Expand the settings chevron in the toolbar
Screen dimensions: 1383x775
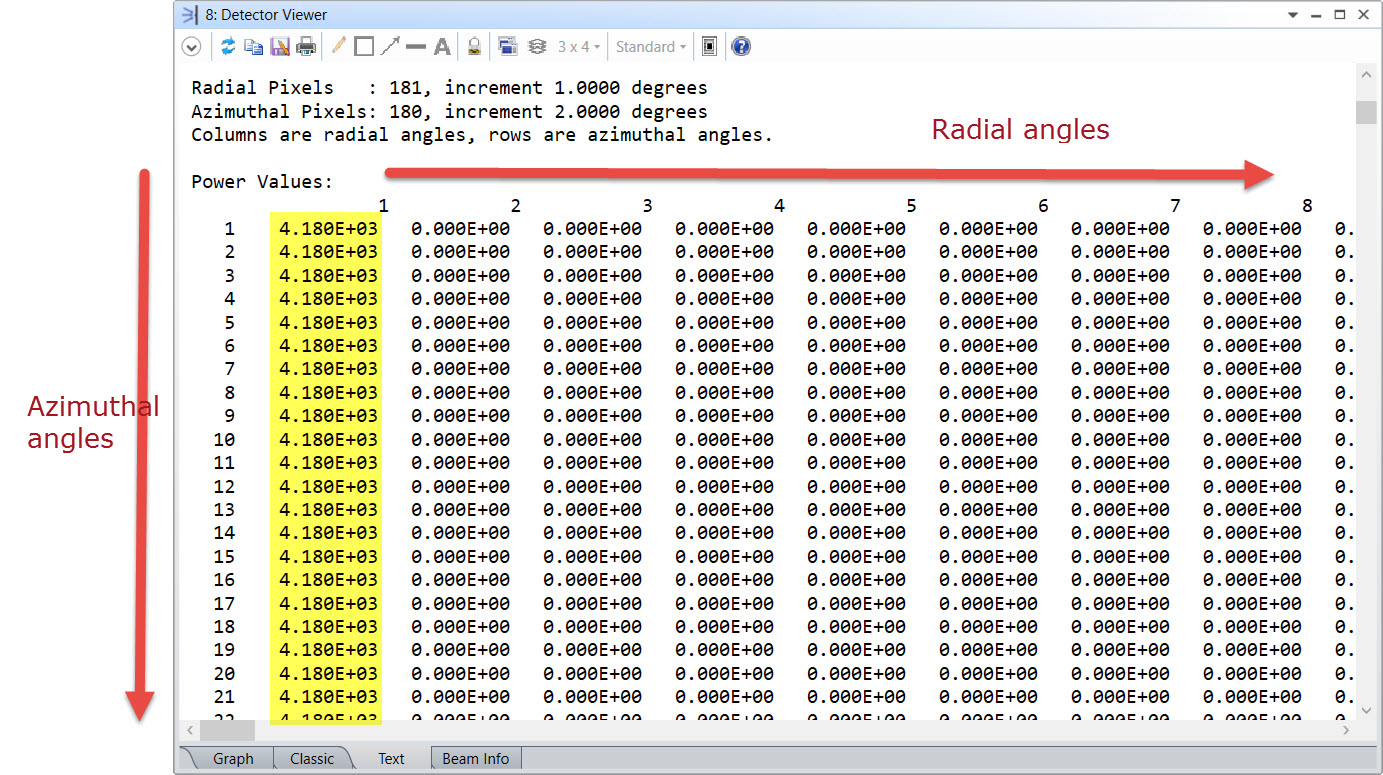[x=190, y=47]
